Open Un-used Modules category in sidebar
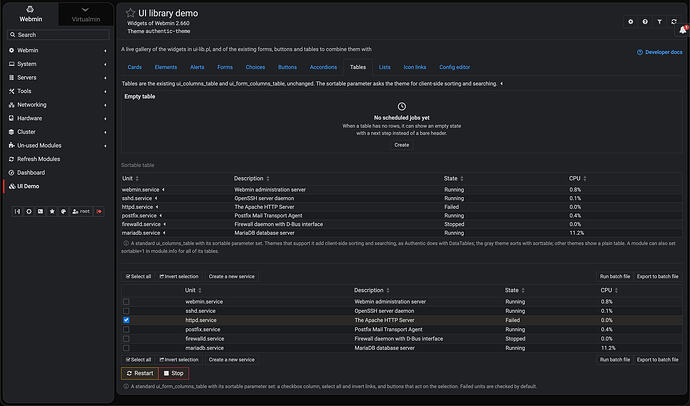 point(39,145)
